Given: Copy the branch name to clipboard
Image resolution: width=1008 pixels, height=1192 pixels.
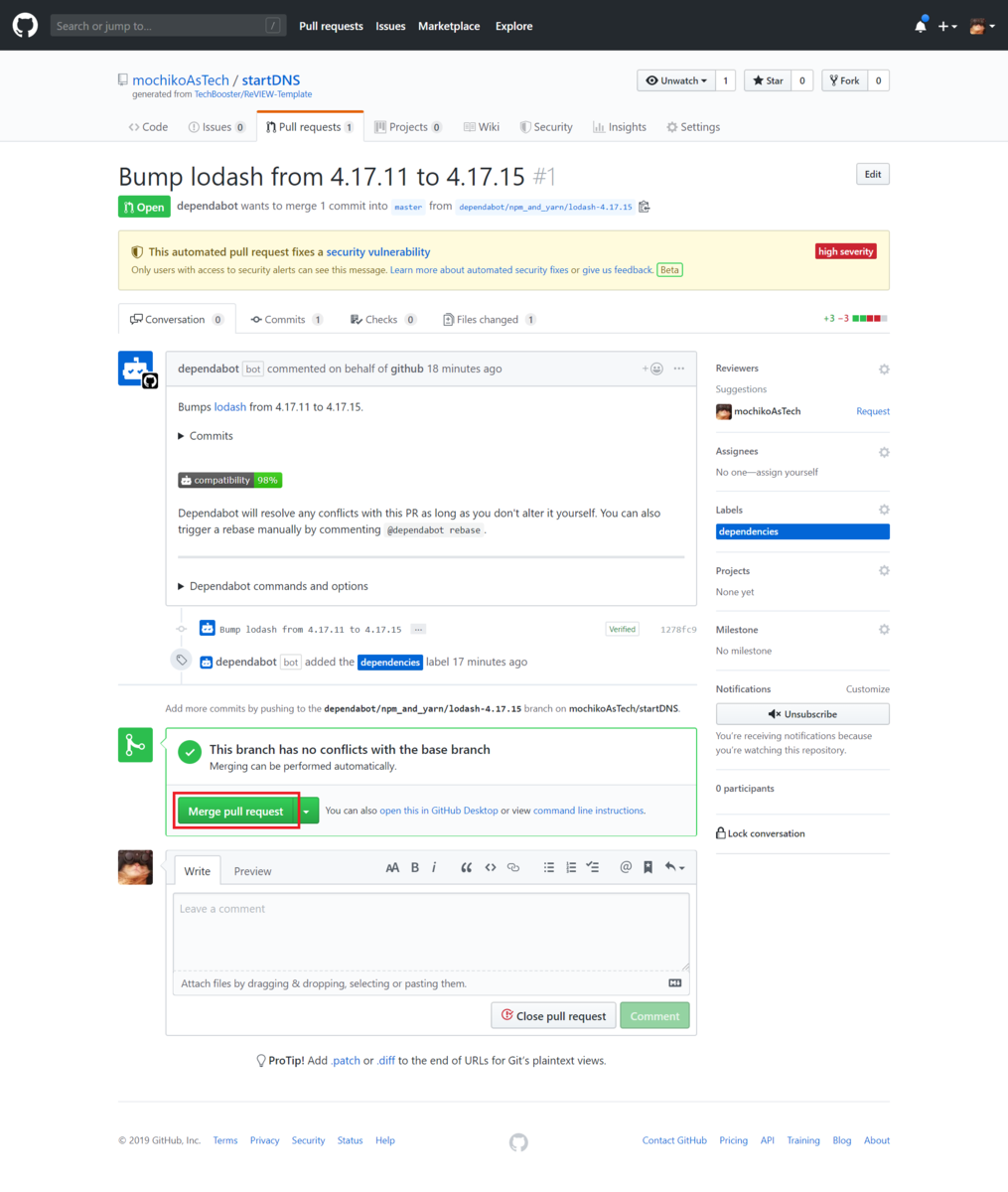Looking at the screenshot, I should [x=645, y=207].
